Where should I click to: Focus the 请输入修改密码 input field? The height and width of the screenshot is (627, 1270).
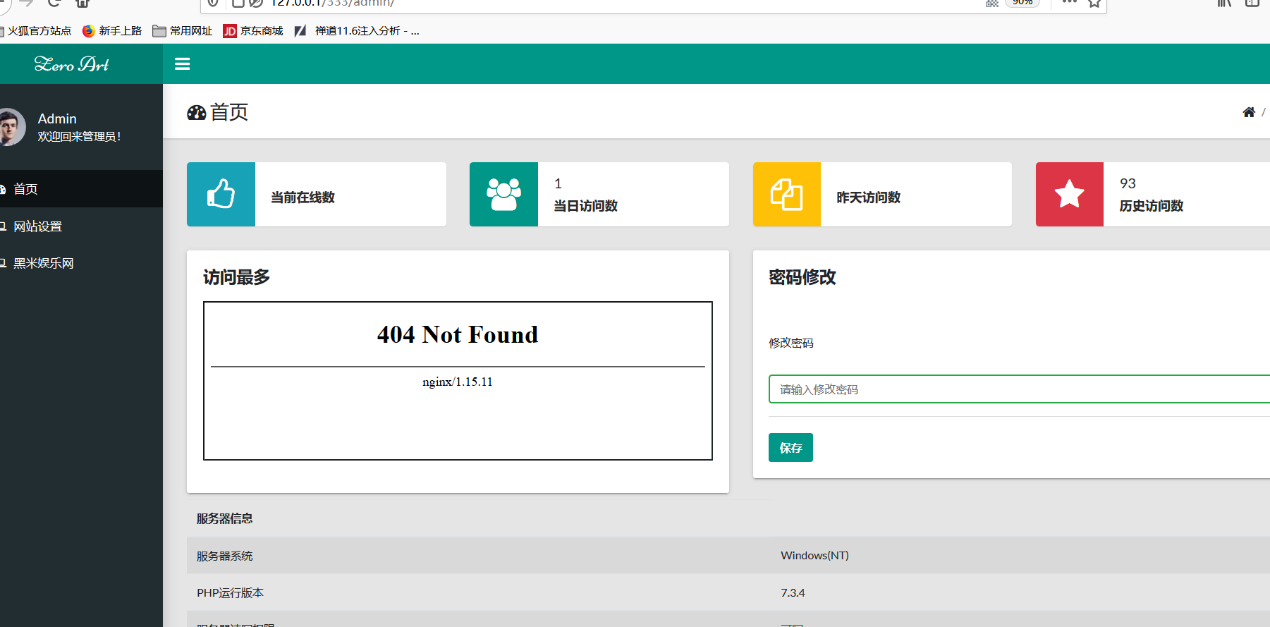coord(1019,389)
